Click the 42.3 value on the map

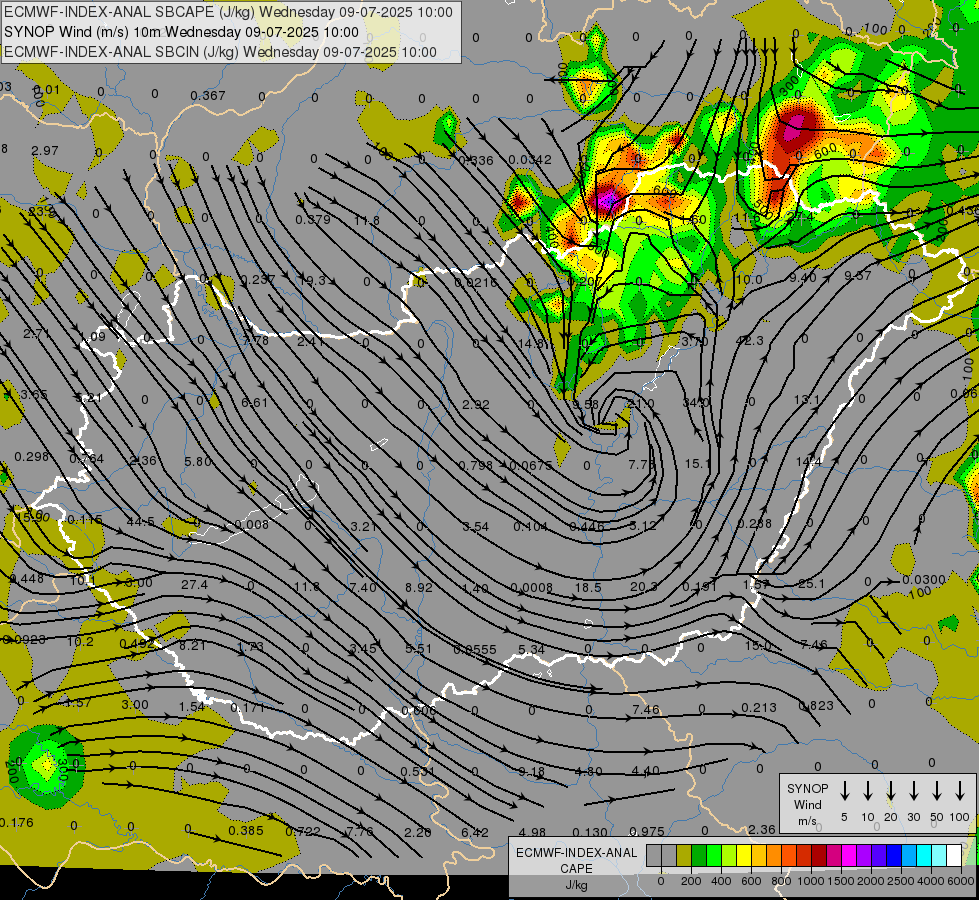750,340
